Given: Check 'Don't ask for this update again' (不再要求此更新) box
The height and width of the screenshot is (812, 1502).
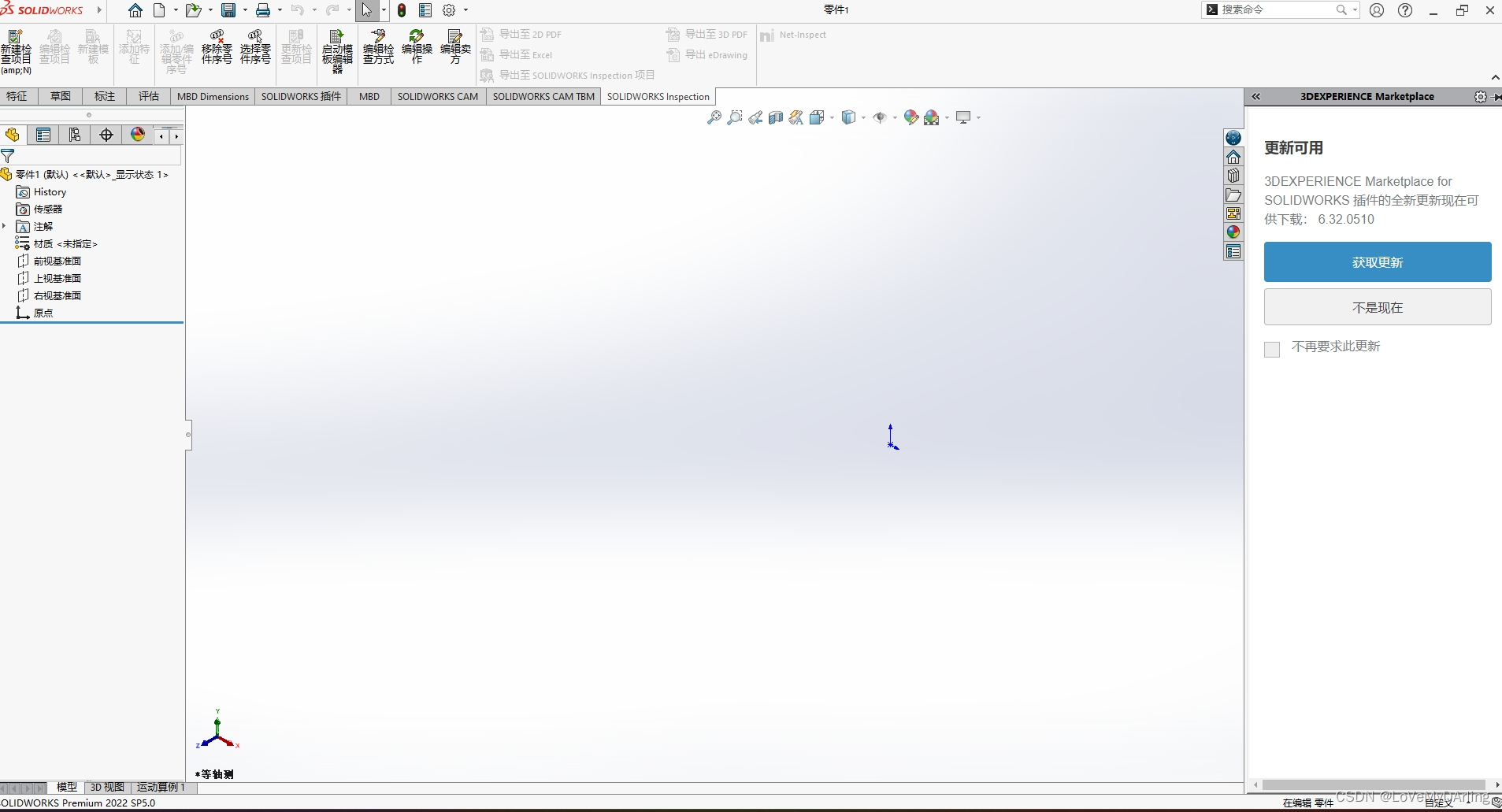Looking at the screenshot, I should [1272, 349].
